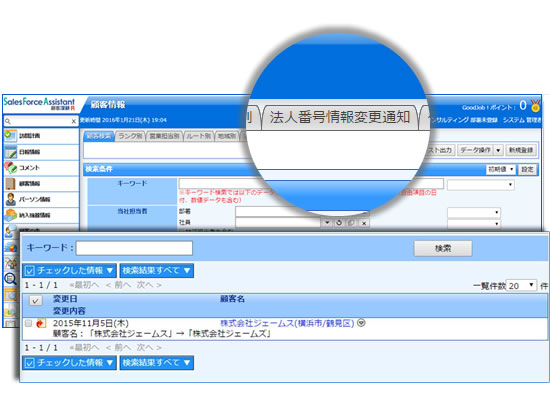Screen dimensions: 550x398
Task: Click the clear X in sidebar search box
Action: pyautogui.click(x=74, y=121)
